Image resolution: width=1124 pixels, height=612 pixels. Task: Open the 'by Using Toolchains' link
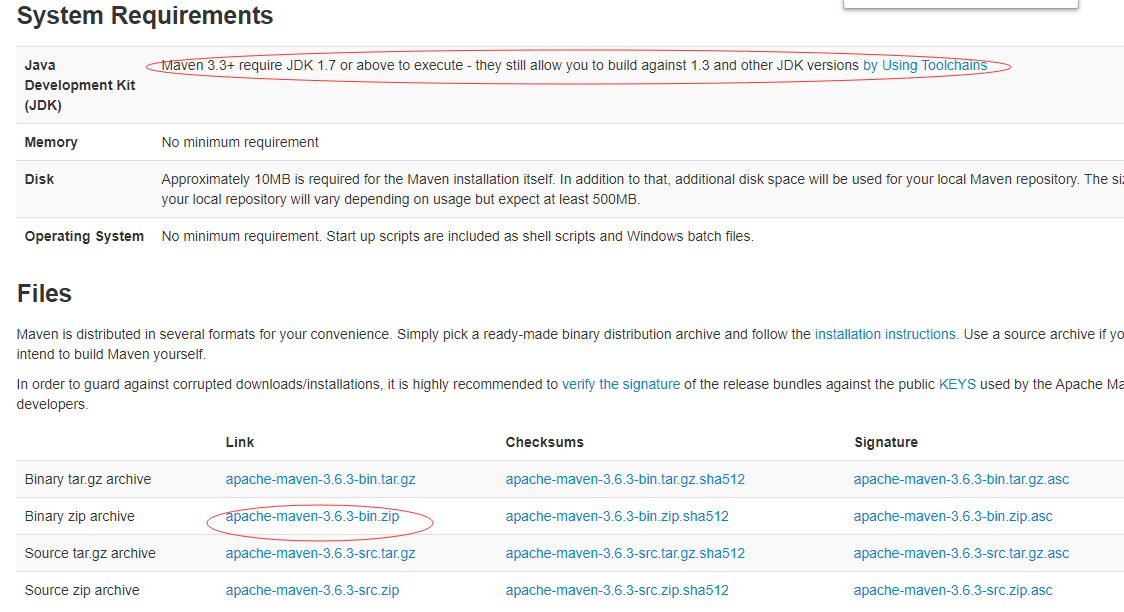point(925,65)
